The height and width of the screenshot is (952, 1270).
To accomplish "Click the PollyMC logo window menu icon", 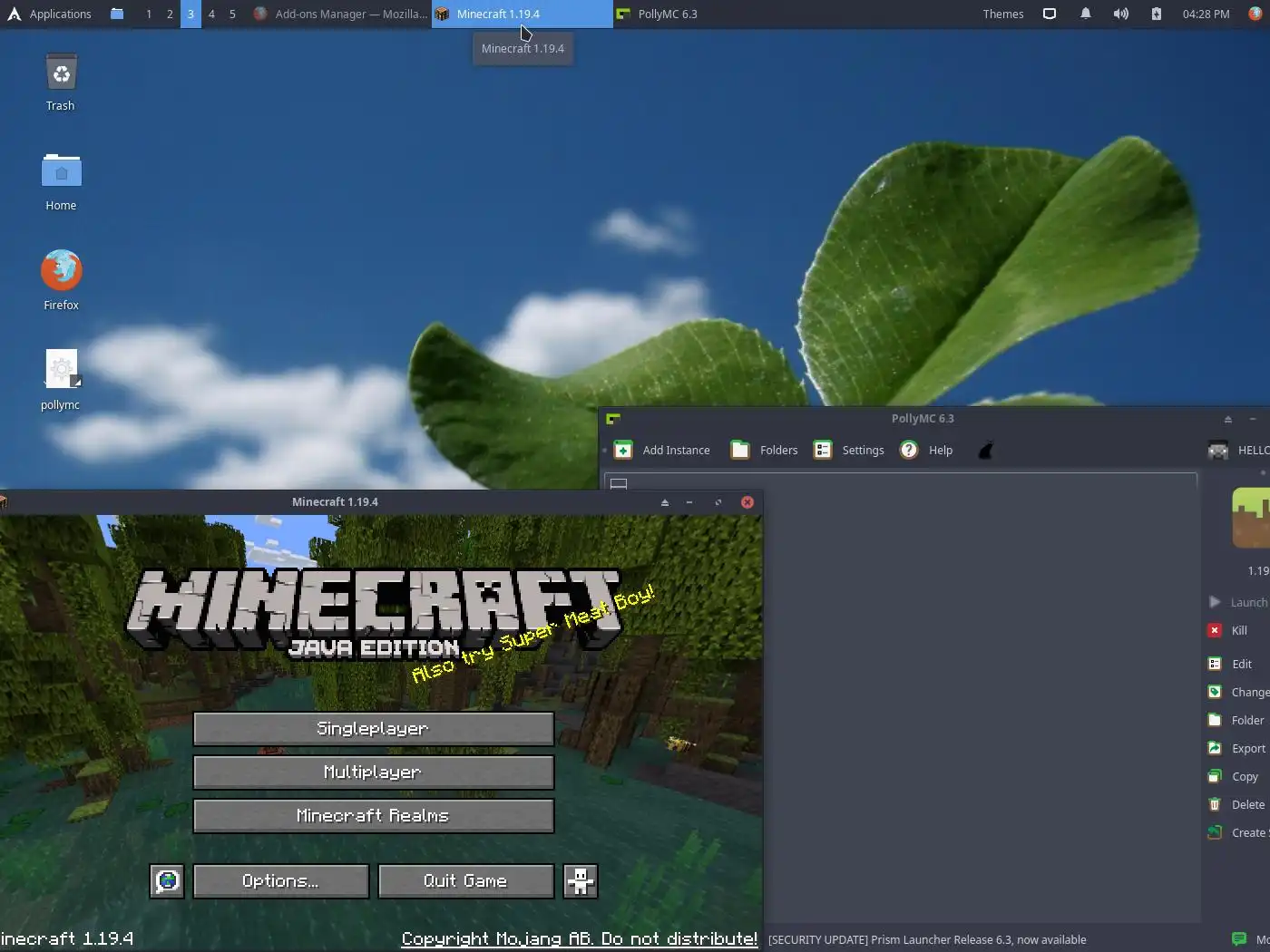I will 613,419.
